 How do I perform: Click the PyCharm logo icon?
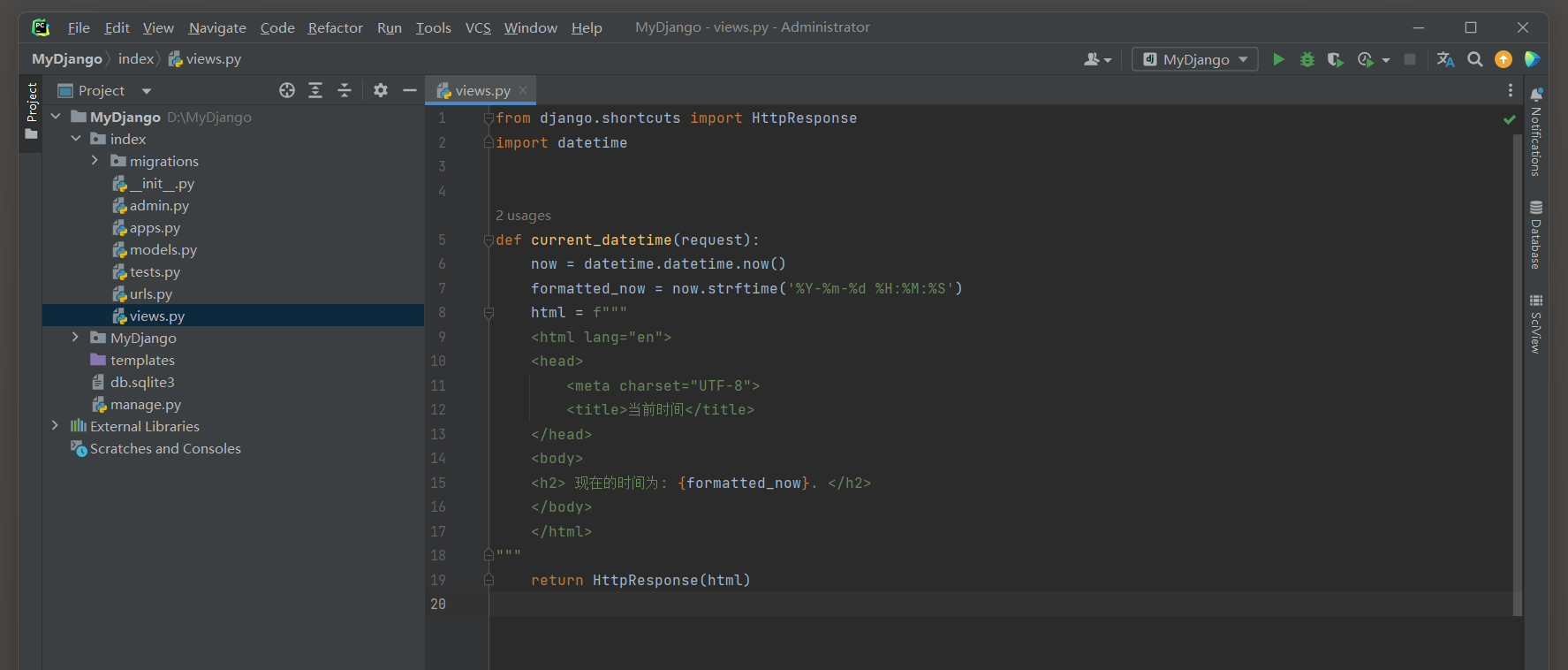click(x=41, y=27)
